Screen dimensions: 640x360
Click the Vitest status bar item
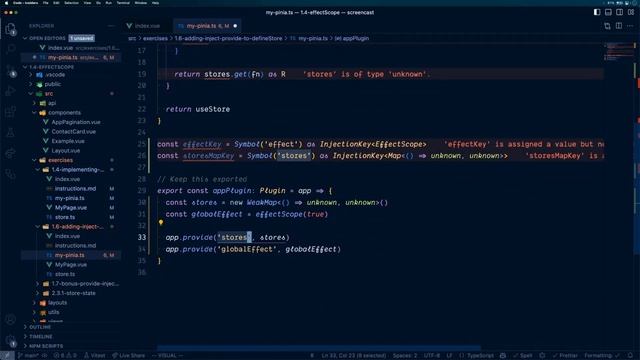click(x=95, y=356)
